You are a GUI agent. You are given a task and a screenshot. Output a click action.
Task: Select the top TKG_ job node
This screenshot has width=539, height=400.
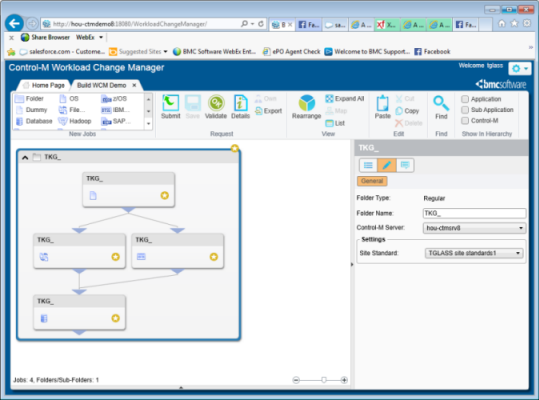[129, 190]
